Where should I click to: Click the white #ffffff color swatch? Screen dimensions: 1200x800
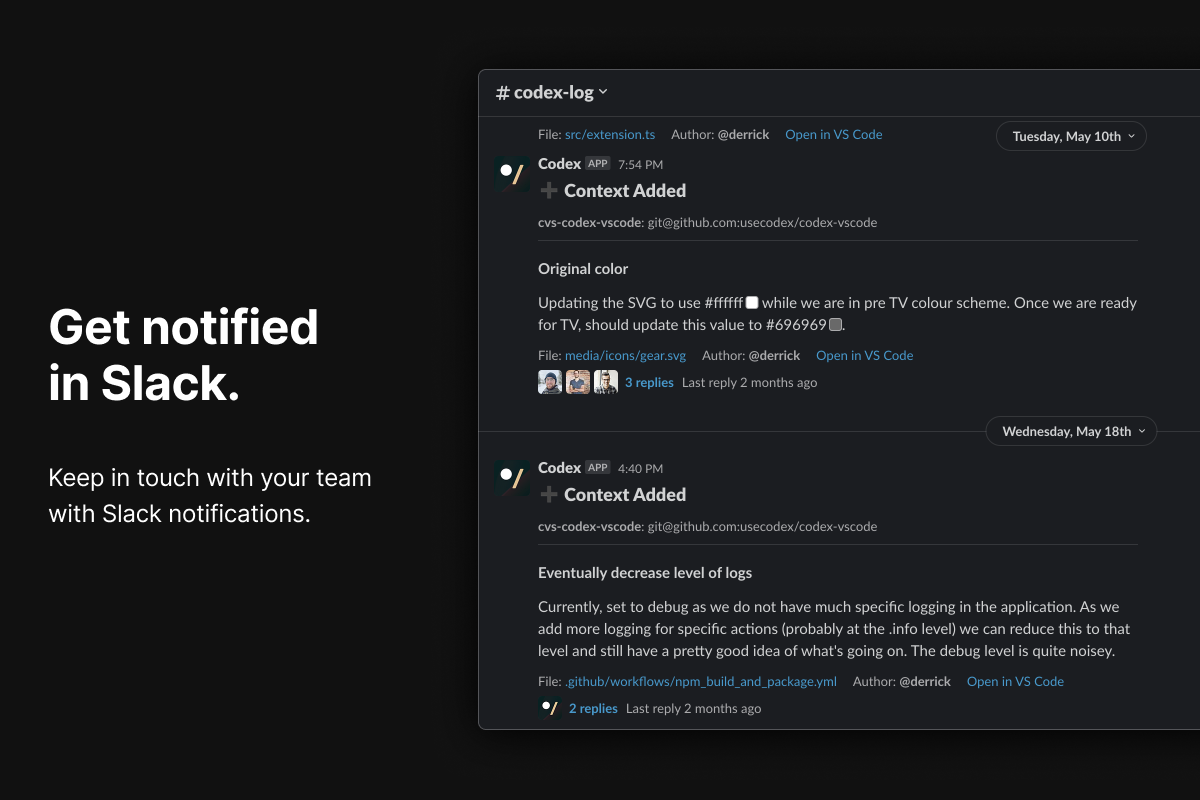tap(752, 302)
